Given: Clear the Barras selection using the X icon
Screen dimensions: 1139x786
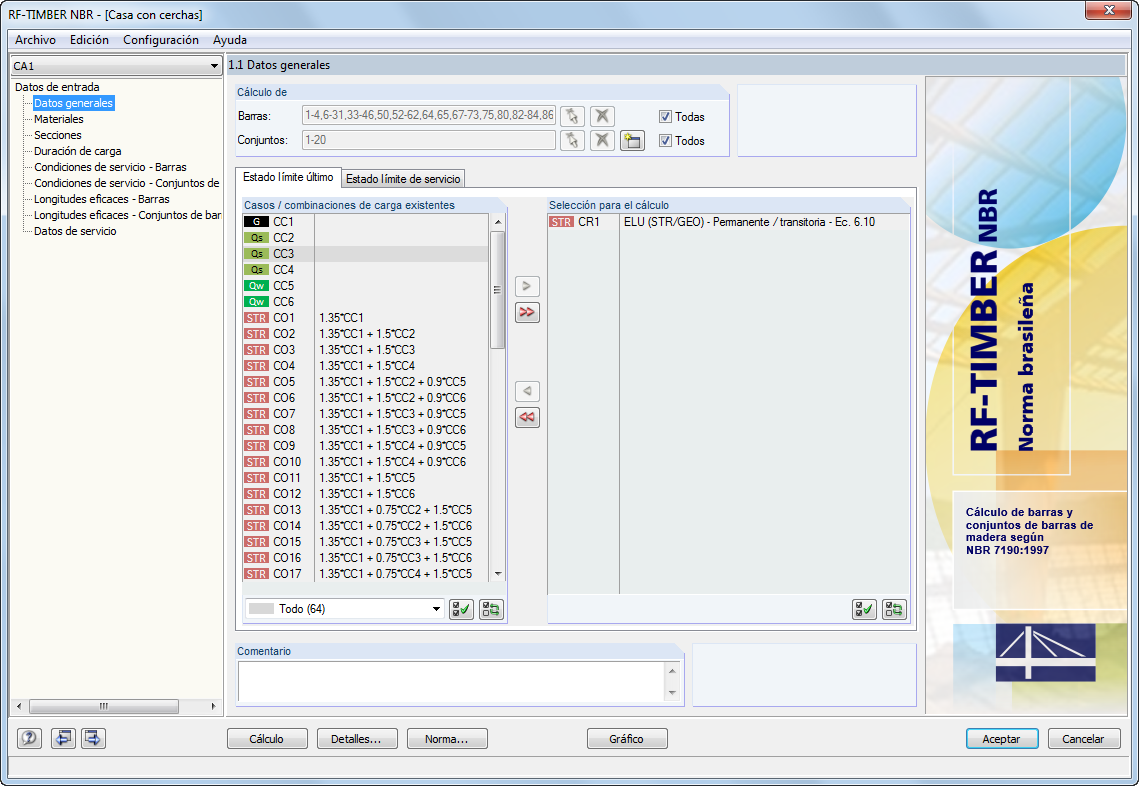Looking at the screenshot, I should [x=600, y=116].
